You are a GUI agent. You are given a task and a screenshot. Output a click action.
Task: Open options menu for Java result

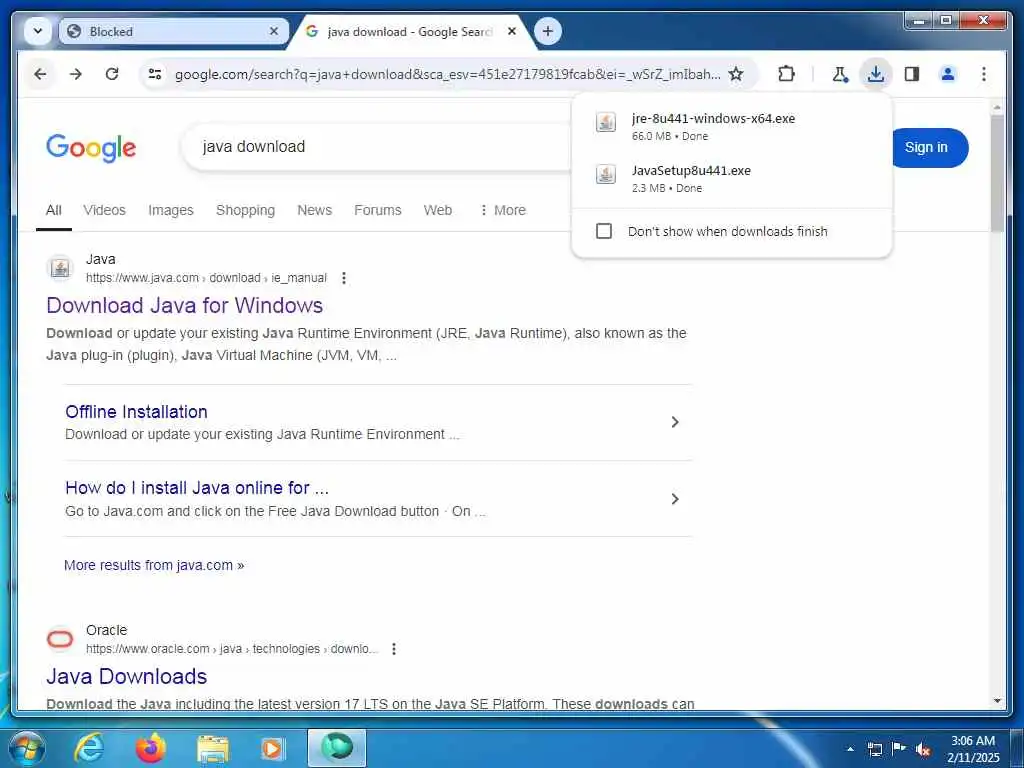[344, 278]
